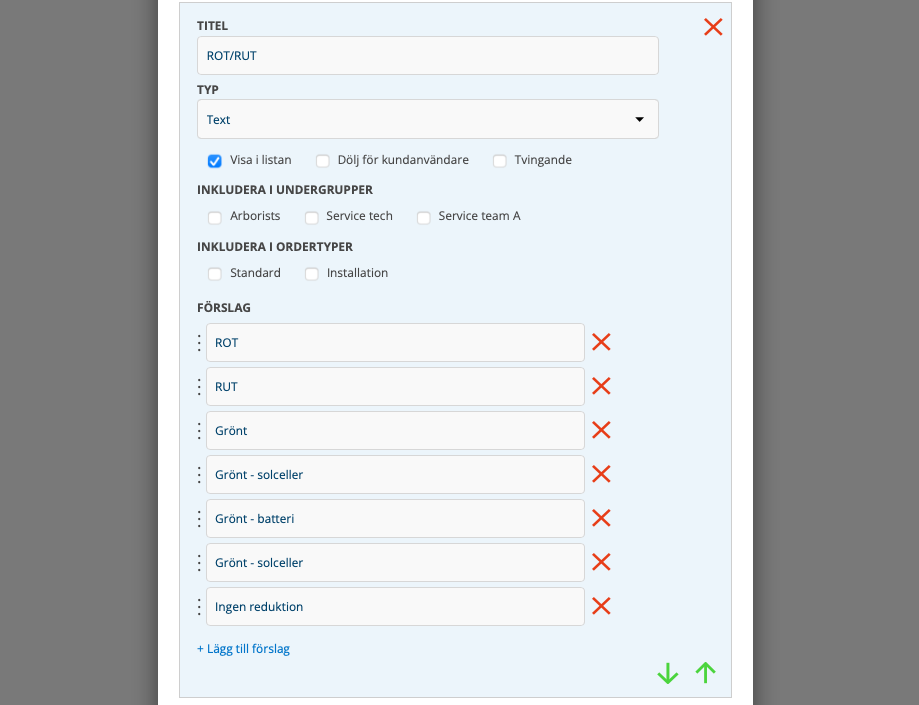Screen dimensions: 919x705
Task: Move field down with green down arrow
Action: click(668, 674)
